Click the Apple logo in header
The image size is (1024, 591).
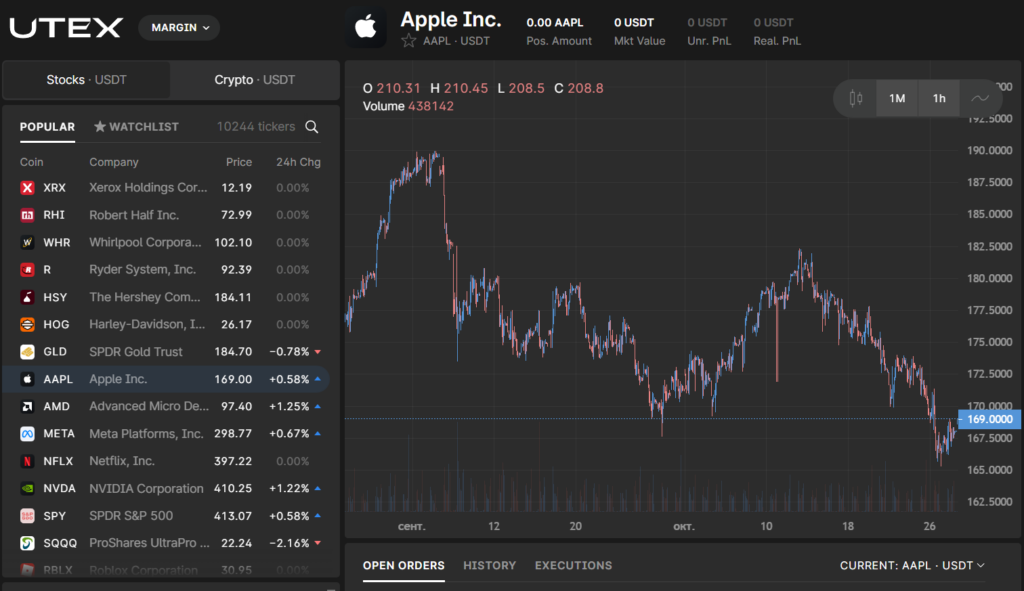(366, 27)
